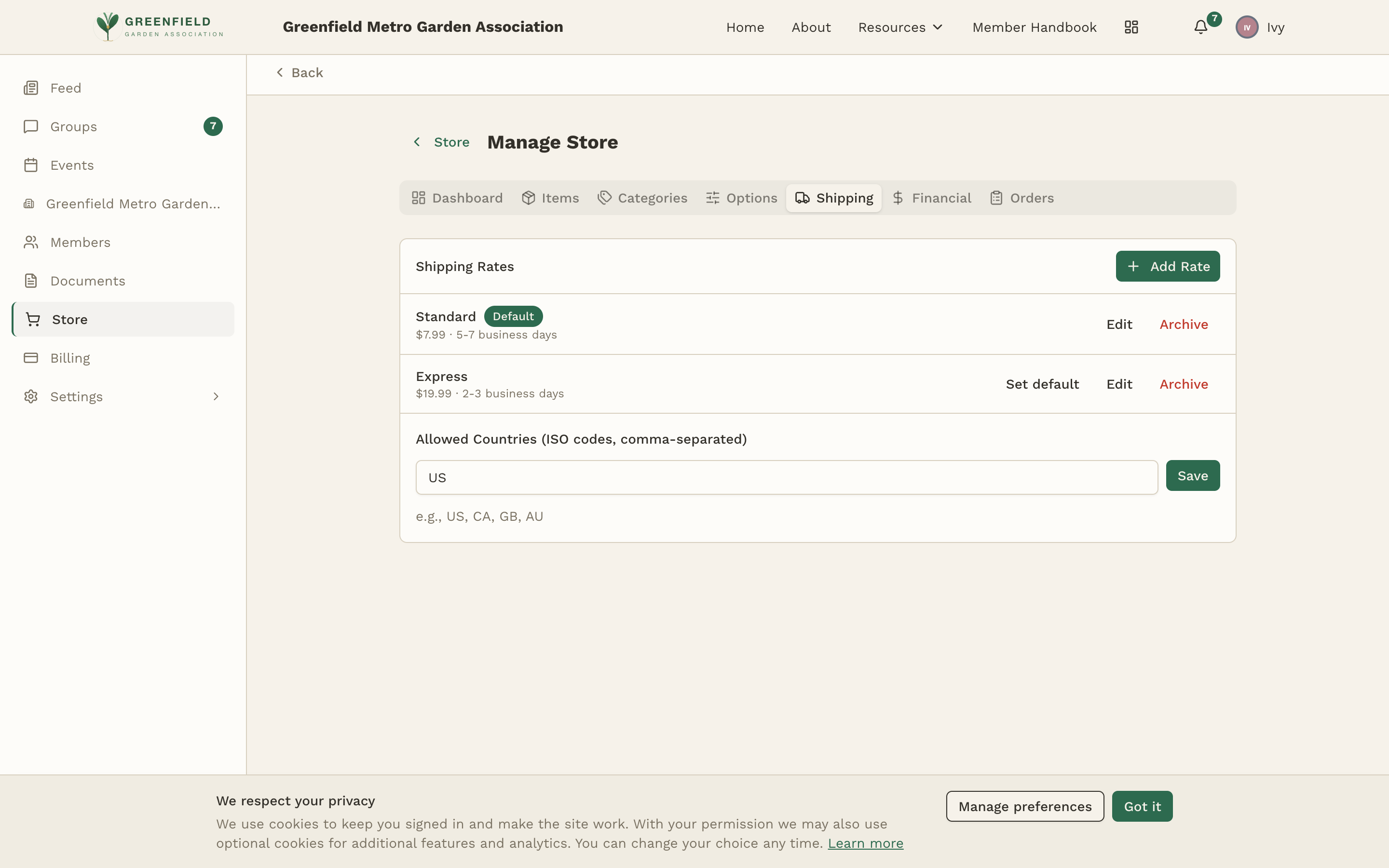Edit the Express shipping rate
Viewport: 1389px width, 868px height.
tap(1119, 384)
